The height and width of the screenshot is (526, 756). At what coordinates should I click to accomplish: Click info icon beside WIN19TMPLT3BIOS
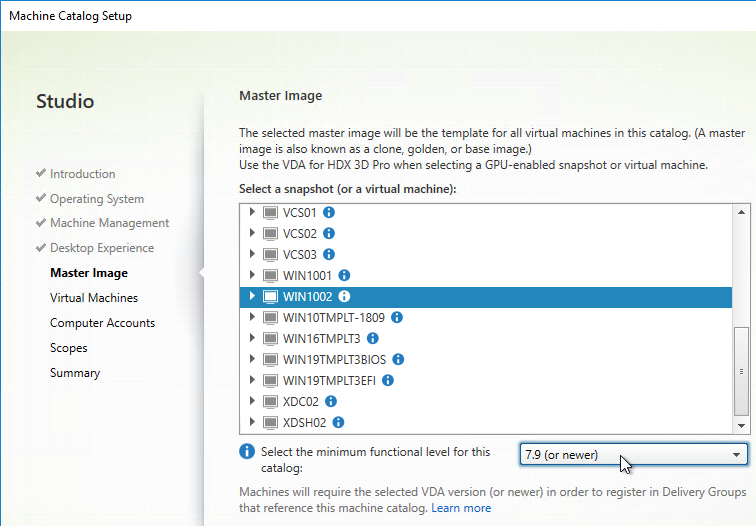(398, 359)
